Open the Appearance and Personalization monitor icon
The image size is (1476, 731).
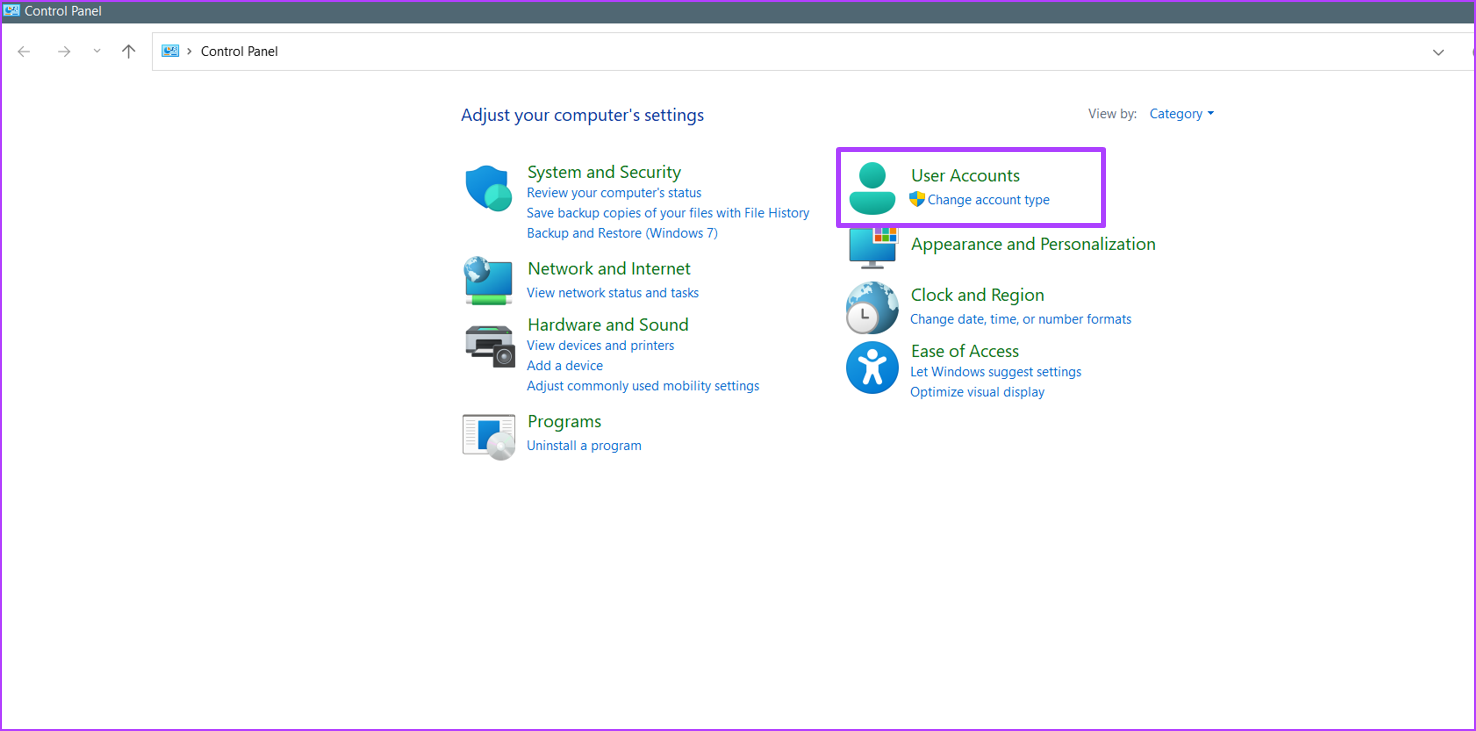(x=873, y=246)
